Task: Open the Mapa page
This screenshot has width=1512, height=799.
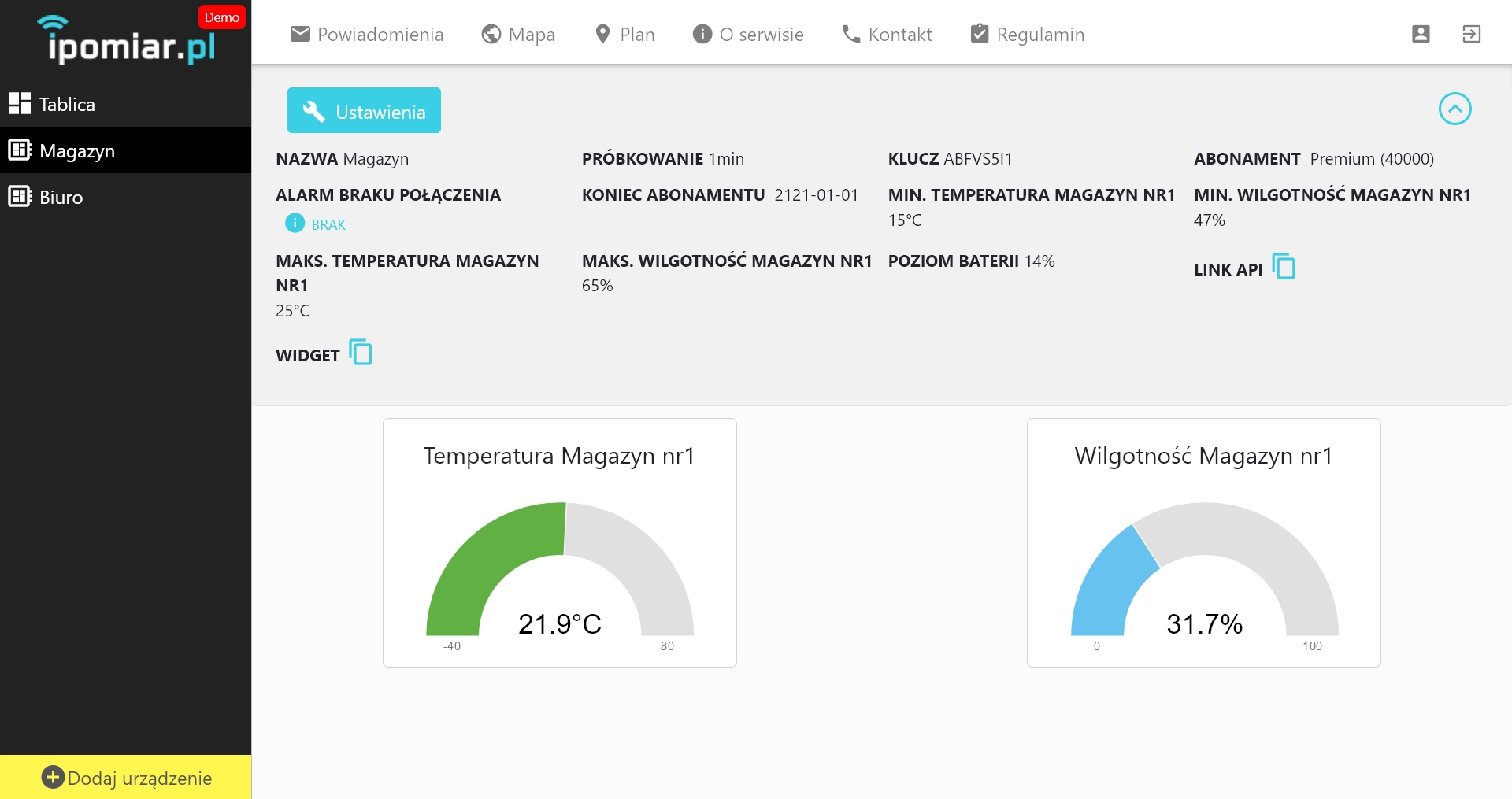Action: pyautogui.click(x=518, y=34)
